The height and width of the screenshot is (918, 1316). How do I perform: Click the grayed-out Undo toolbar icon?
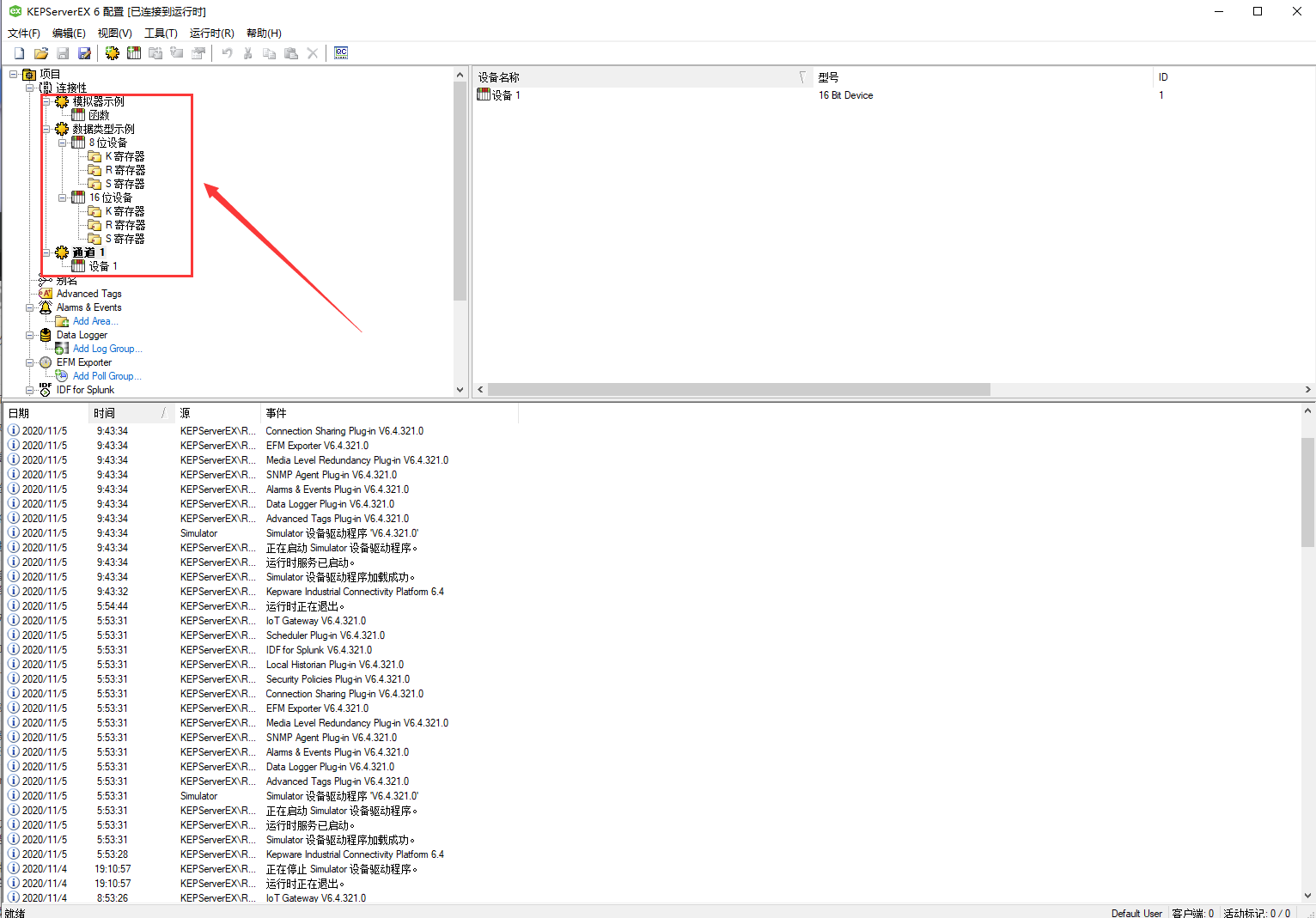[x=227, y=53]
